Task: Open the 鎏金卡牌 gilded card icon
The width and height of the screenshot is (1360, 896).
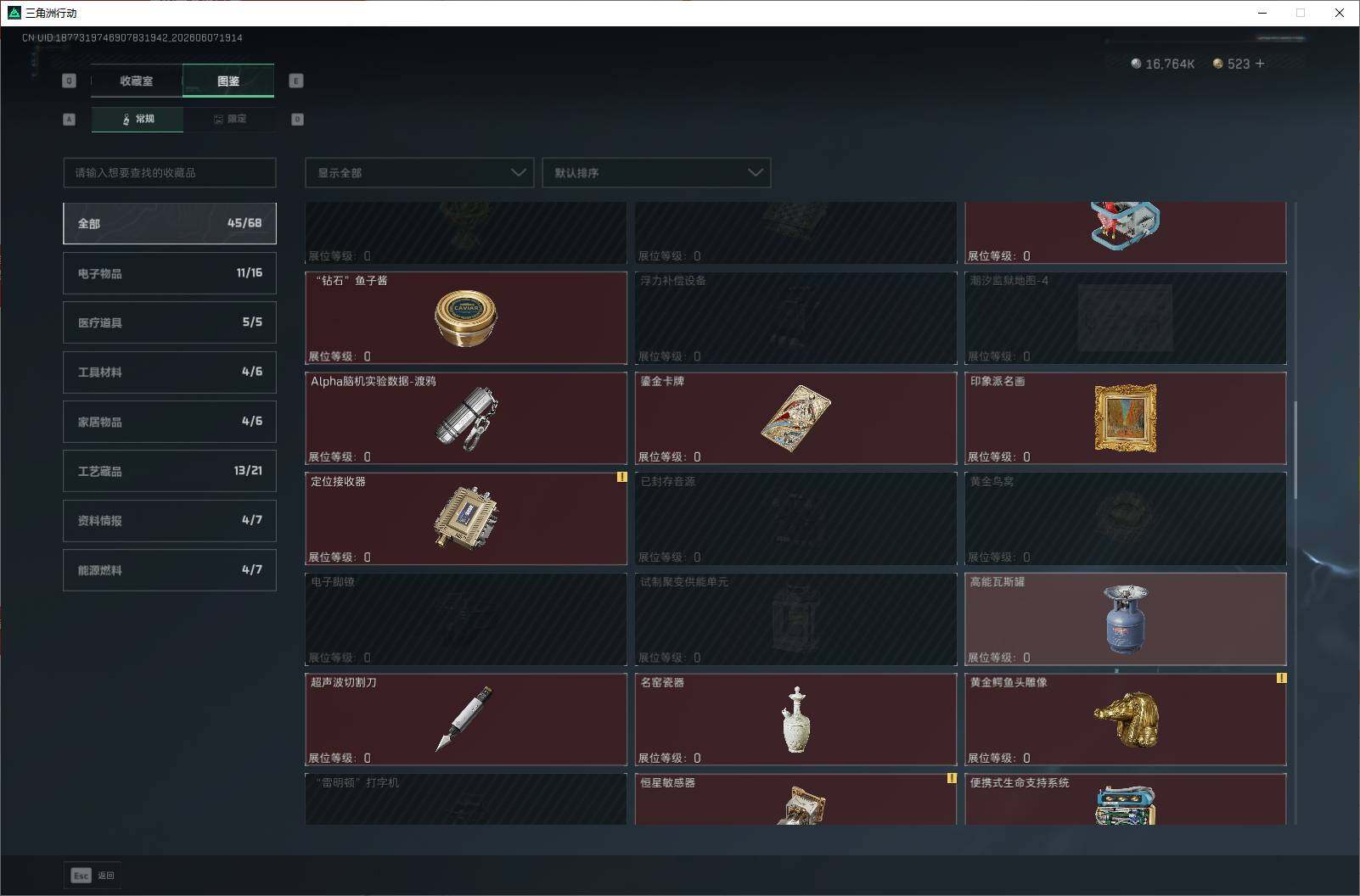Action: pyautogui.click(x=795, y=418)
